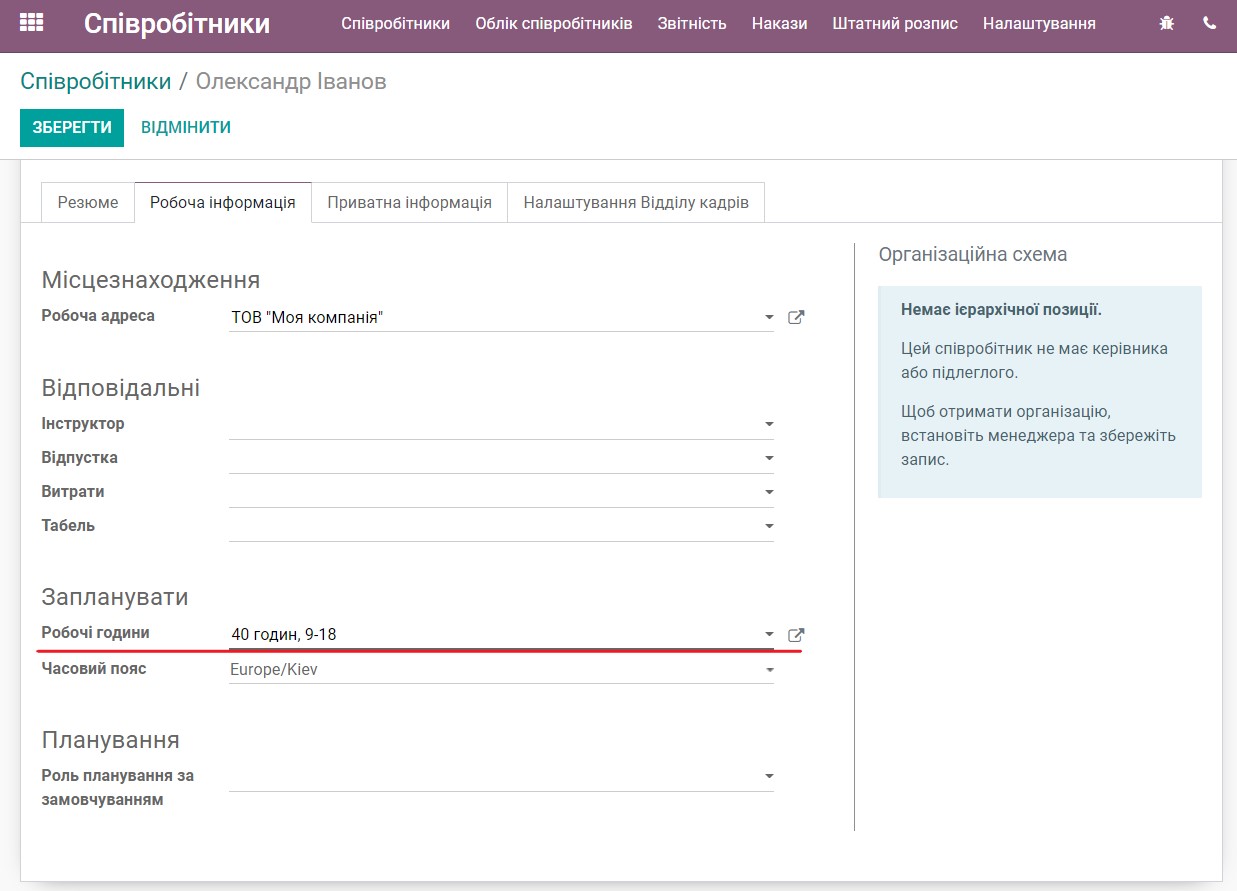Viewport: 1237px width, 891px height.
Task: Open the Налаштування Відділу кадрів tab
Action: 637,202
